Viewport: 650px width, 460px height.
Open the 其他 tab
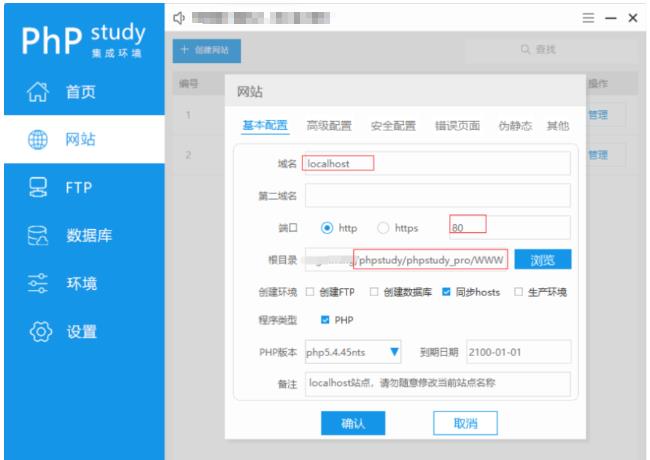click(x=558, y=125)
